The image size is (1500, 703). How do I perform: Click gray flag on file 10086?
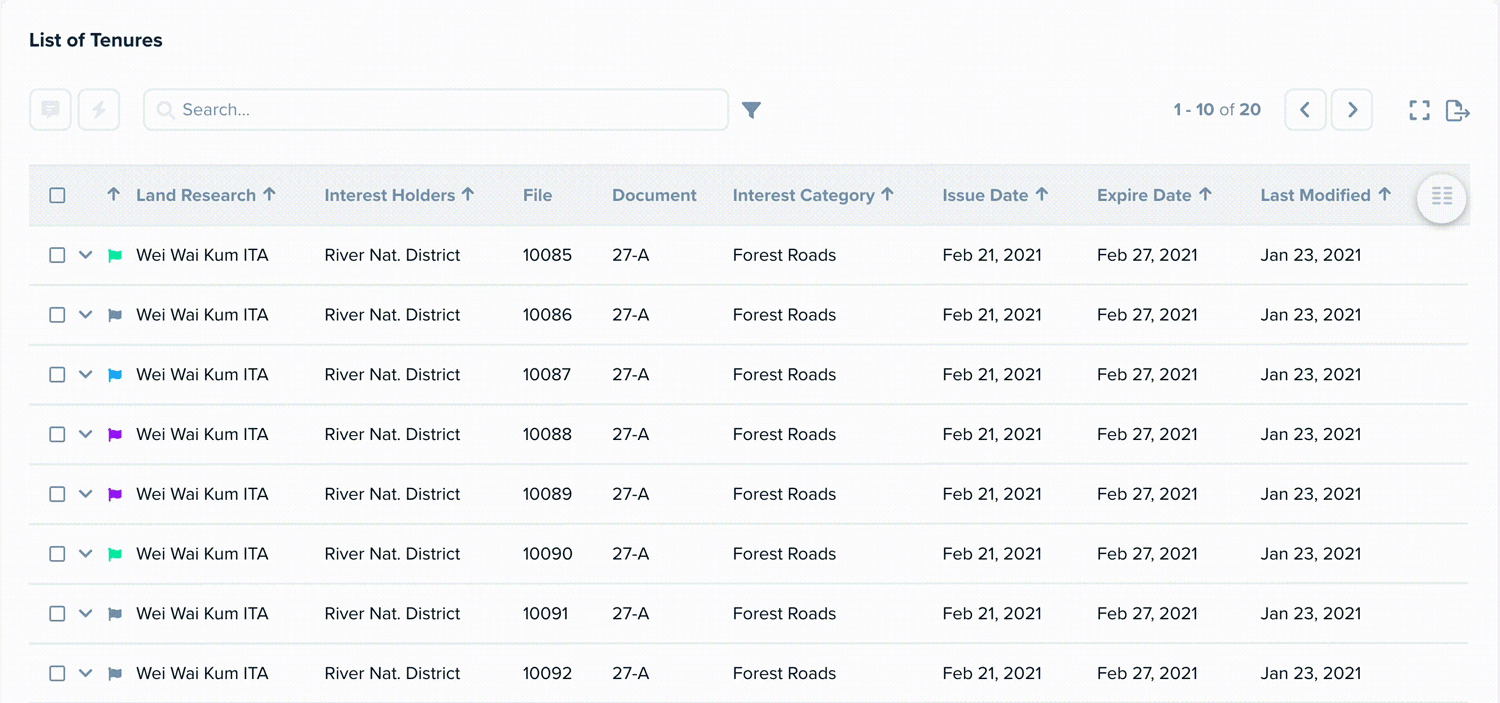tap(115, 315)
